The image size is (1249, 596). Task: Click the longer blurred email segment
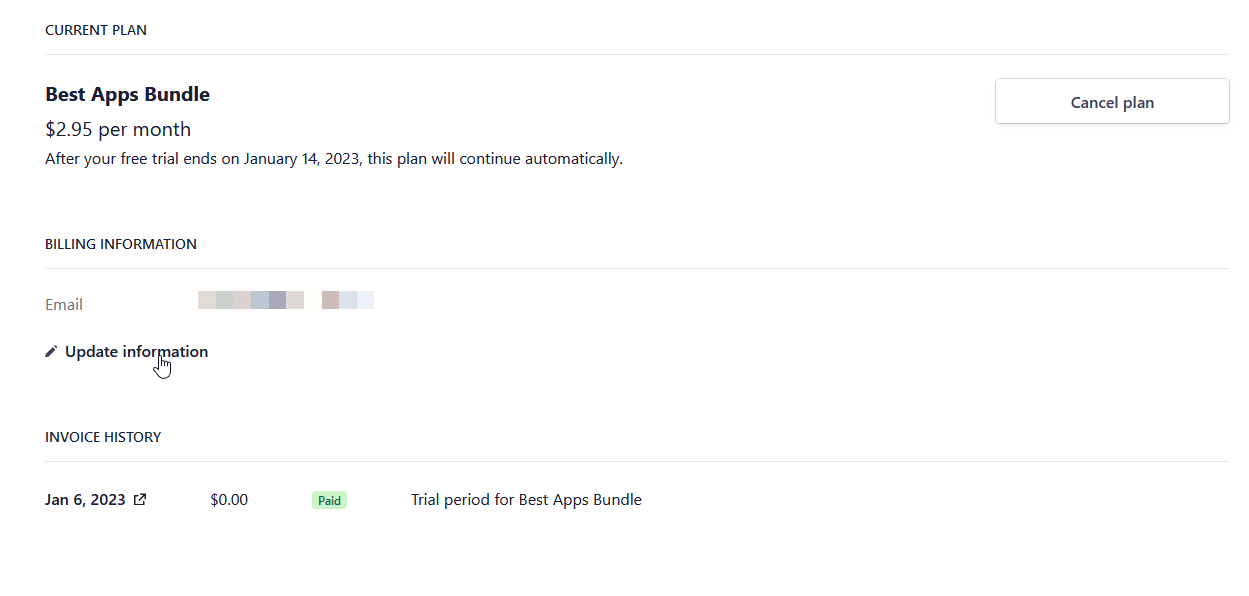(251, 300)
